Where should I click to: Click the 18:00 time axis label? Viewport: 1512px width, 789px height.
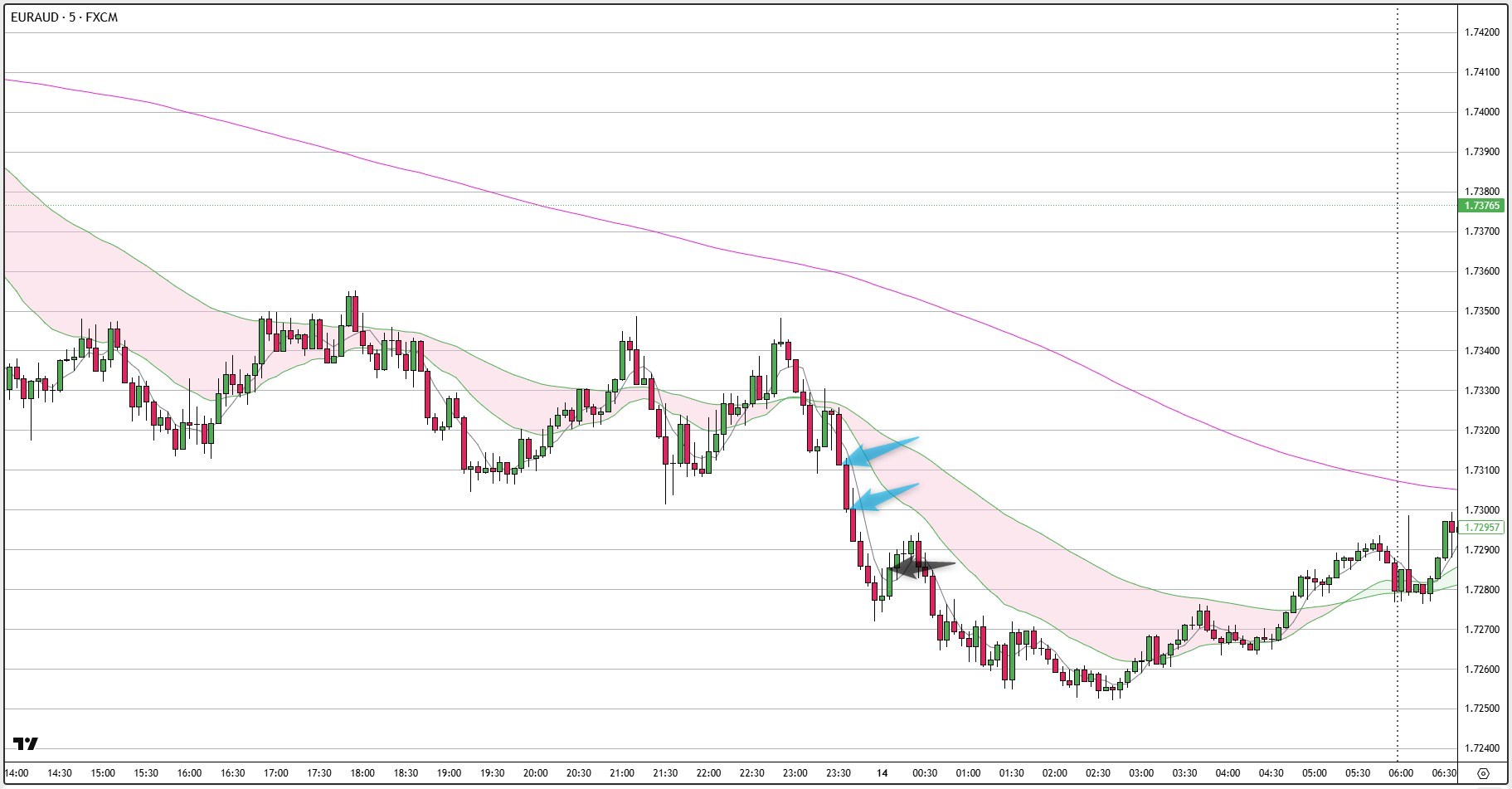[x=362, y=773]
